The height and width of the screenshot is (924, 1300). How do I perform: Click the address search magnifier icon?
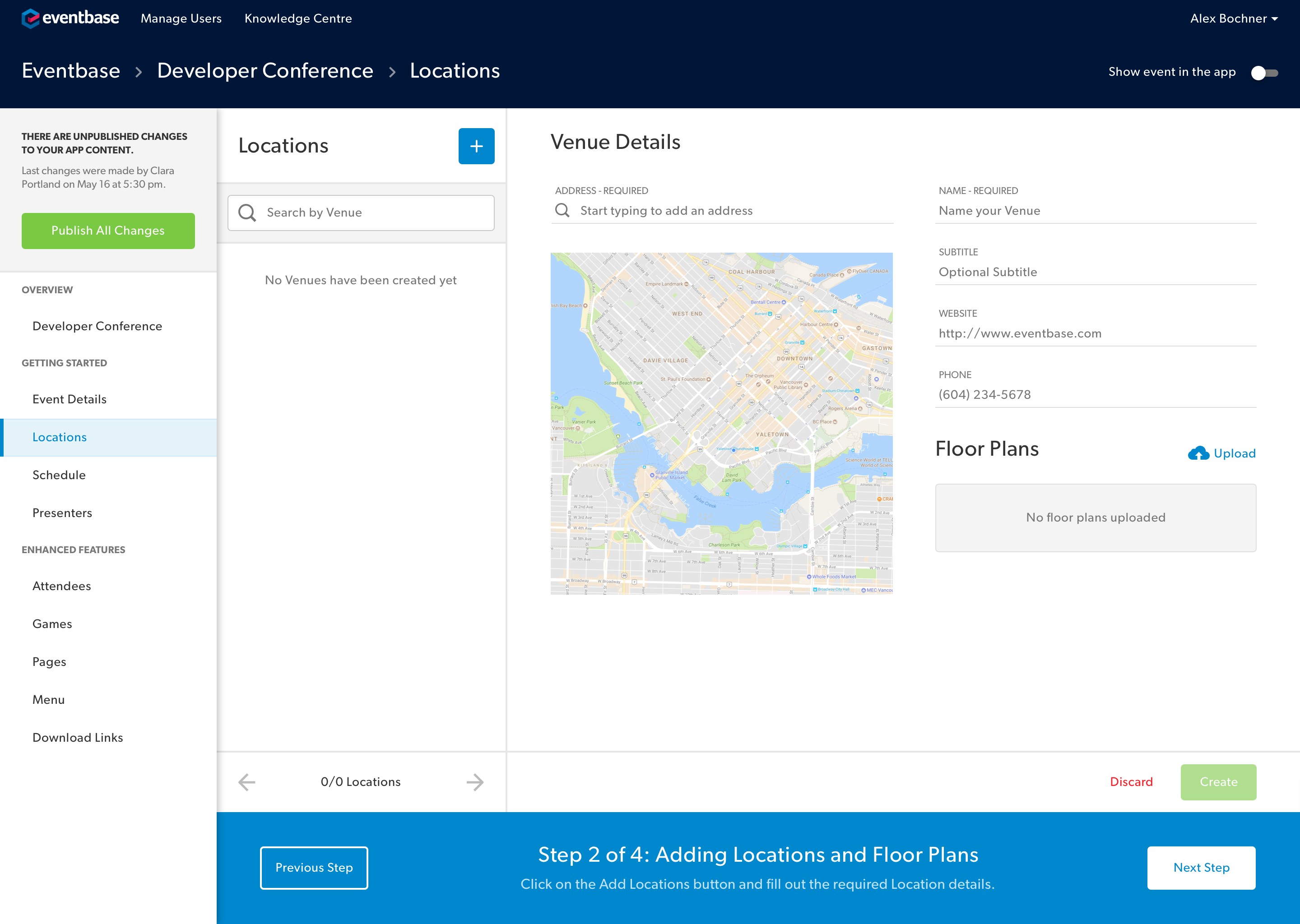pos(563,210)
